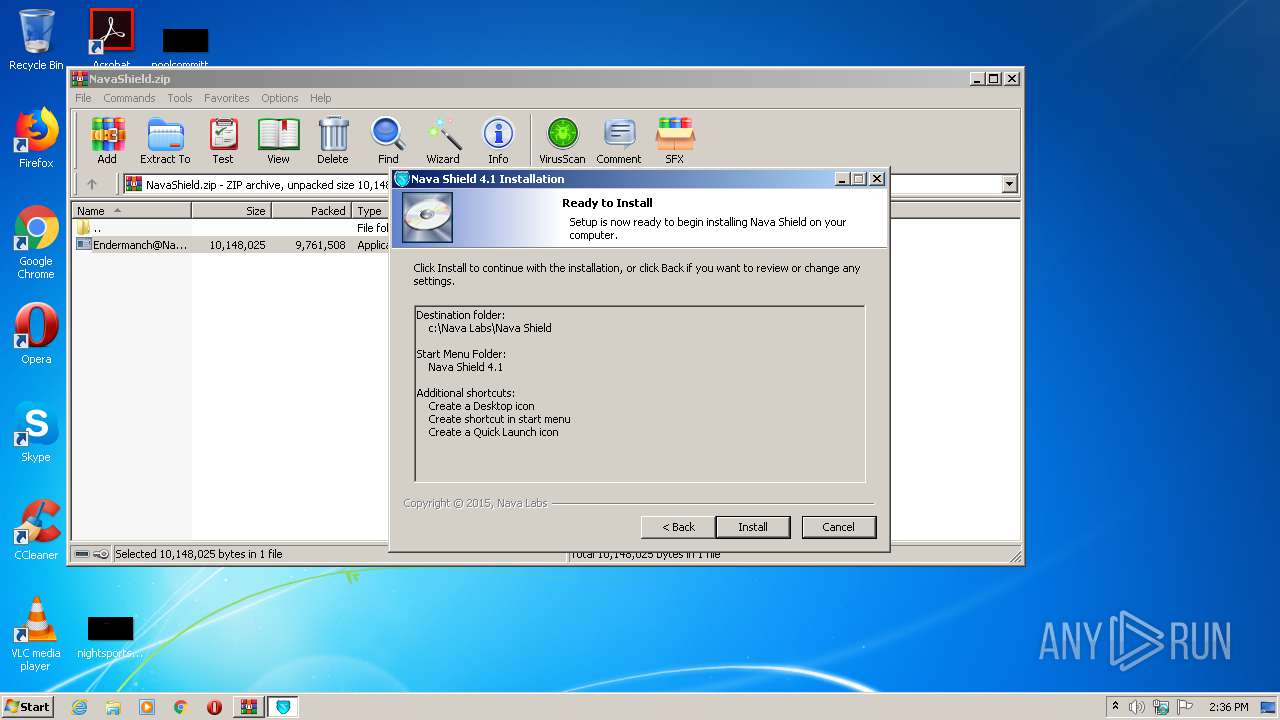Click the Windows Explorer taskbar icon

[113, 707]
